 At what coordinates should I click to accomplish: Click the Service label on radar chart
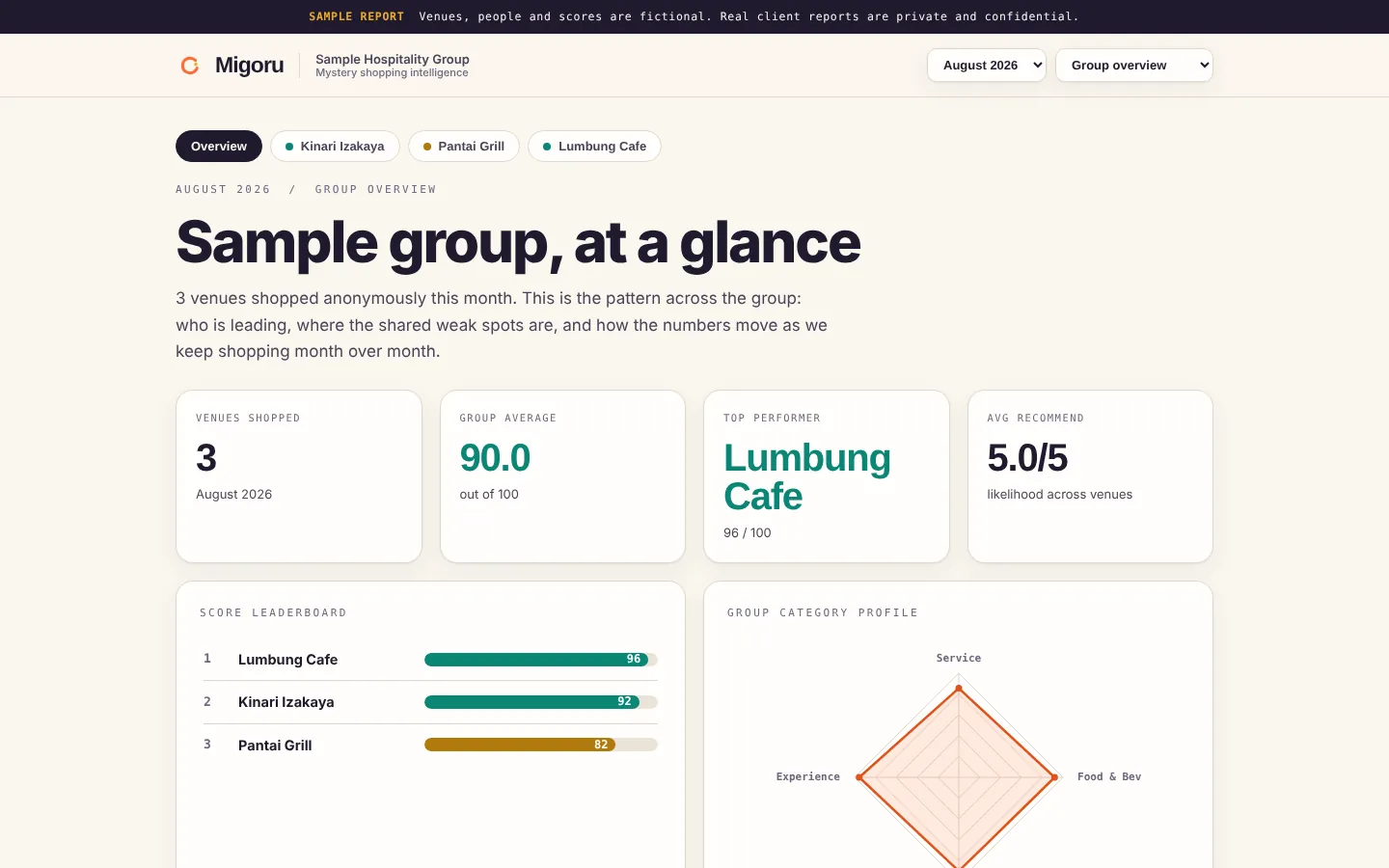pyautogui.click(x=959, y=658)
